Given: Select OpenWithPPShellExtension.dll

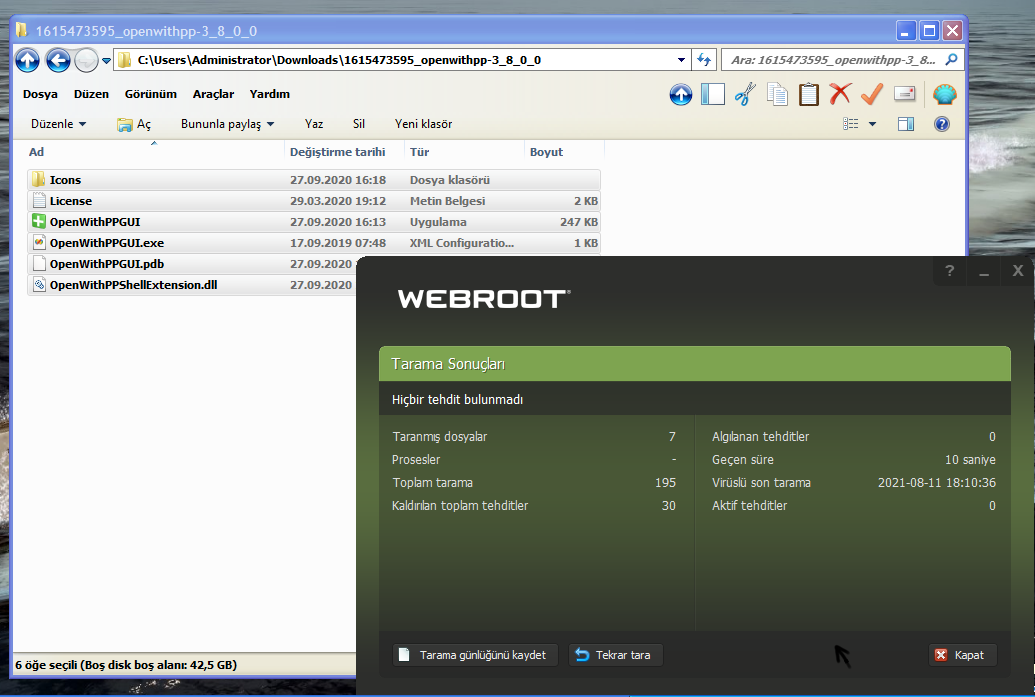Looking at the screenshot, I should point(192,285).
